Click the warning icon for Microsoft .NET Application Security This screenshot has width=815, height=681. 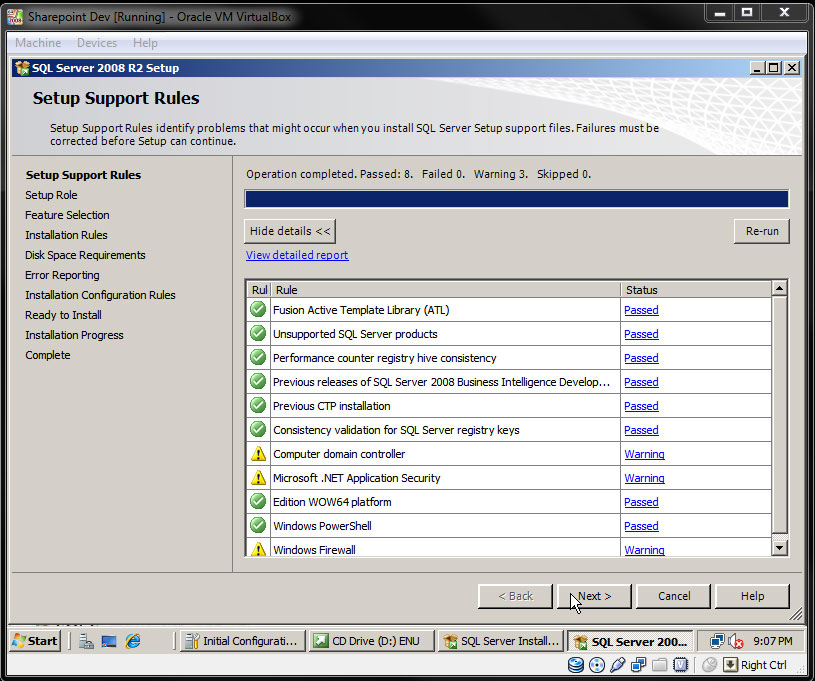tap(258, 478)
